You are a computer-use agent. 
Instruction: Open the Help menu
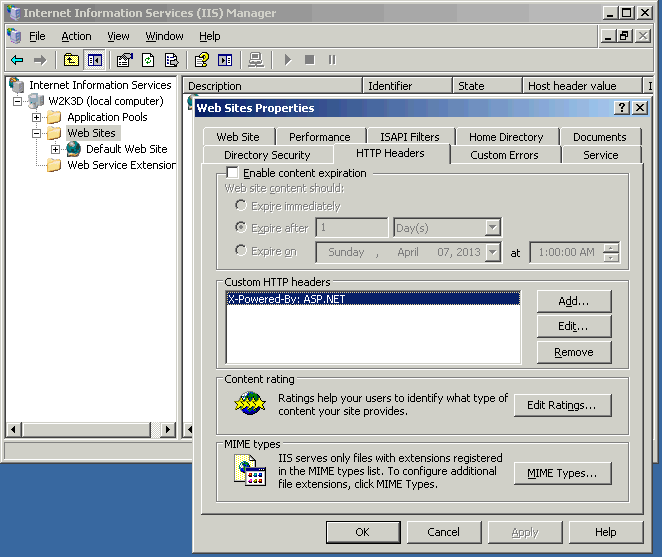click(210, 36)
